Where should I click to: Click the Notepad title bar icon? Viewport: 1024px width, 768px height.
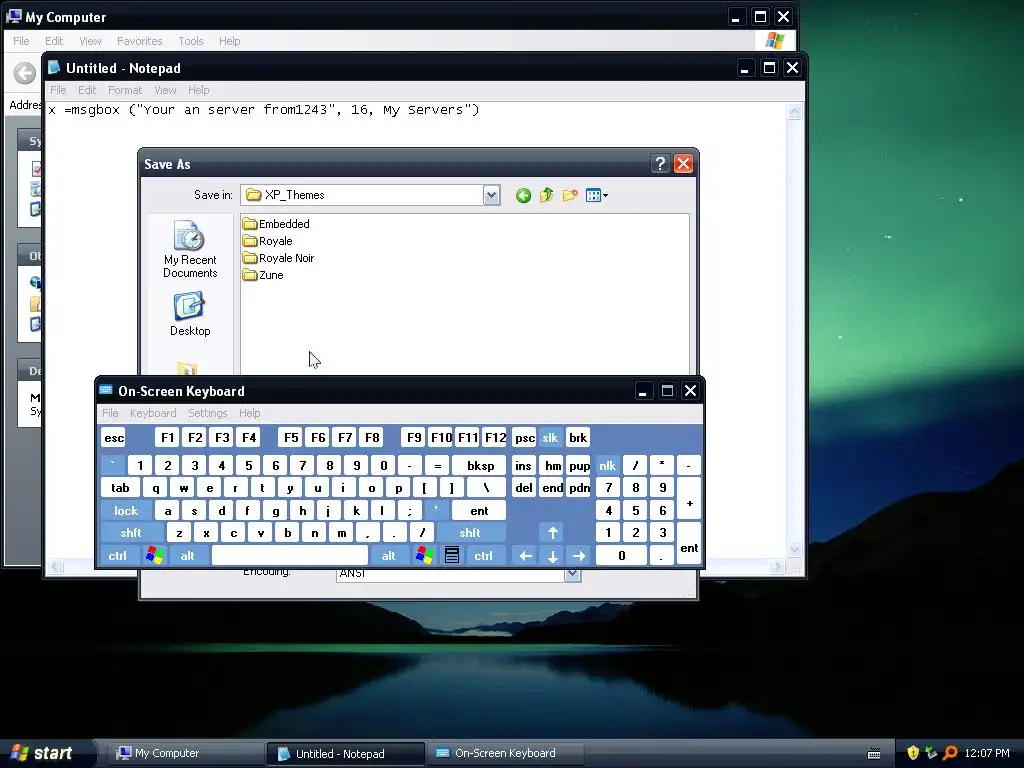54,68
